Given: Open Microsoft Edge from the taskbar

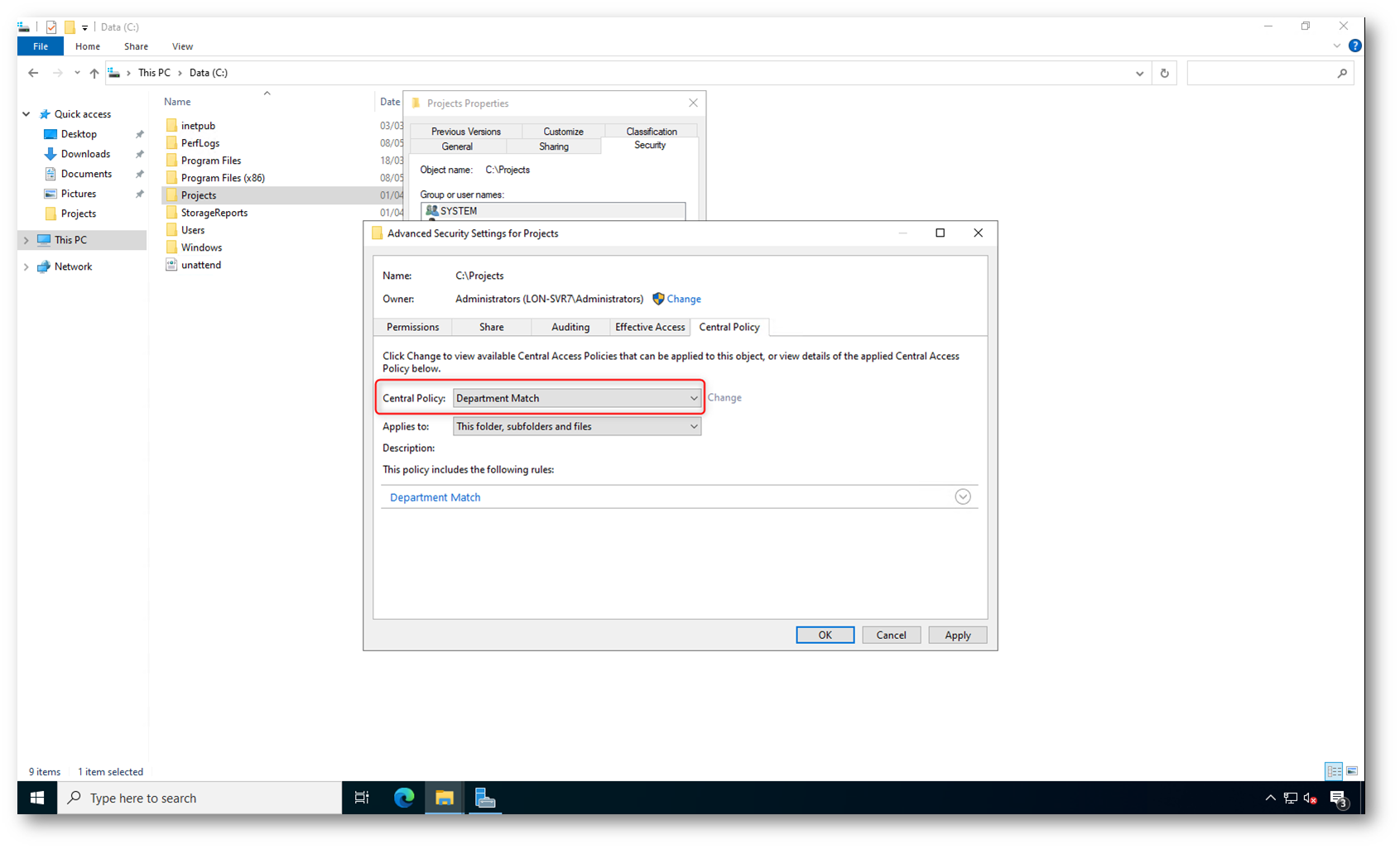Looking at the screenshot, I should (404, 798).
